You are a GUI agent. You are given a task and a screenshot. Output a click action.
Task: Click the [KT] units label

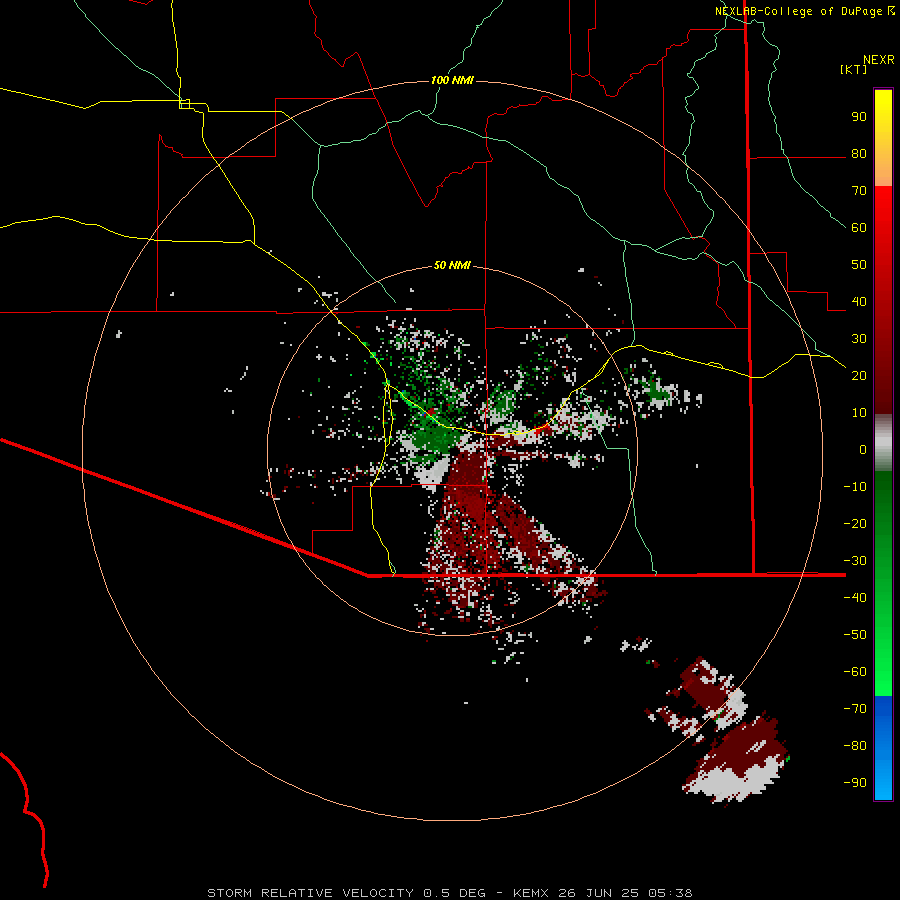854,69
